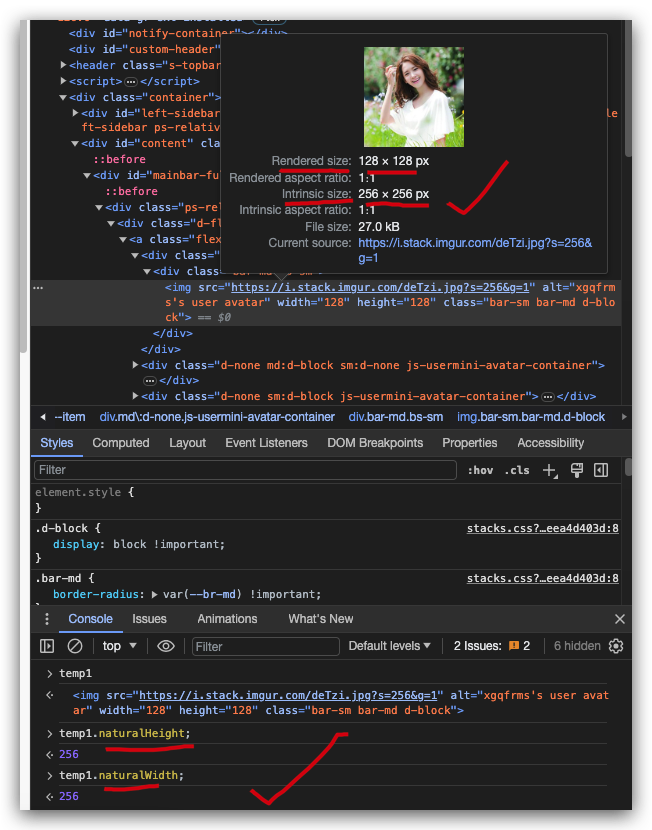Switch to the Issues drawer tab

tap(149, 619)
